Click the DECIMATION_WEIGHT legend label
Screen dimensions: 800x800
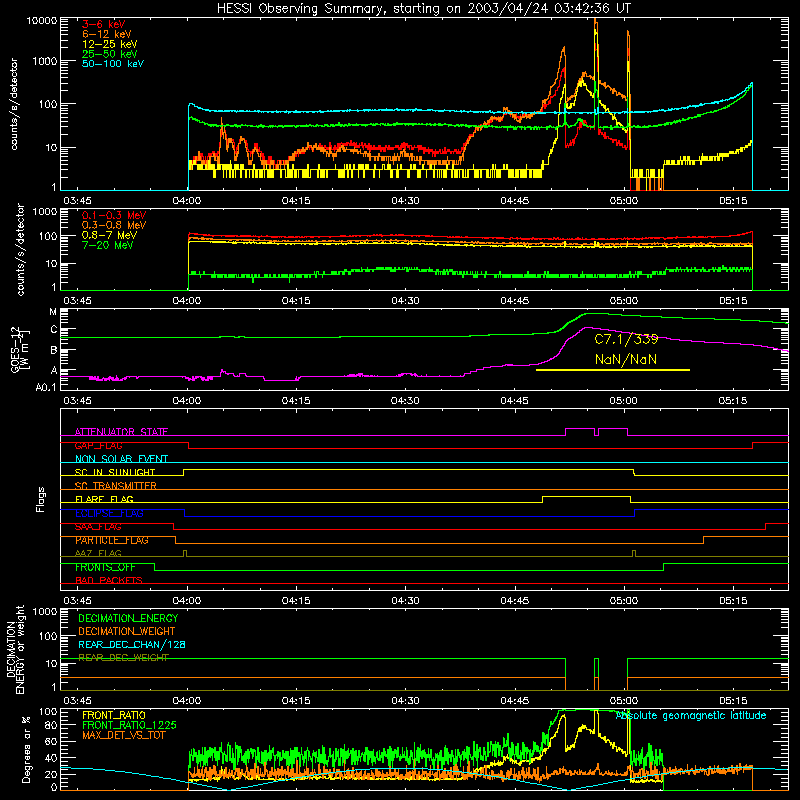coord(127,631)
